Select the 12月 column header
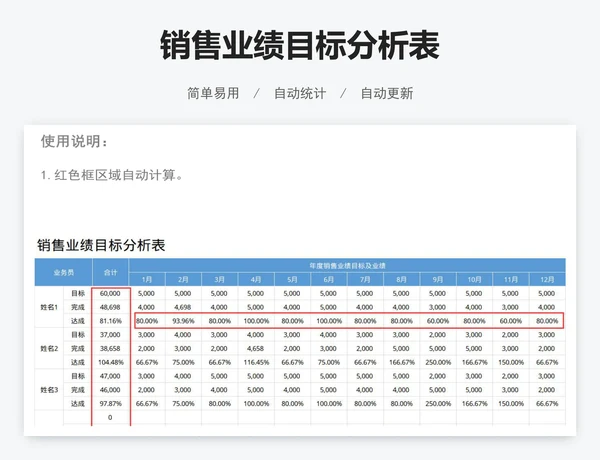Image resolution: width=600 pixels, height=460 pixels. [547, 279]
